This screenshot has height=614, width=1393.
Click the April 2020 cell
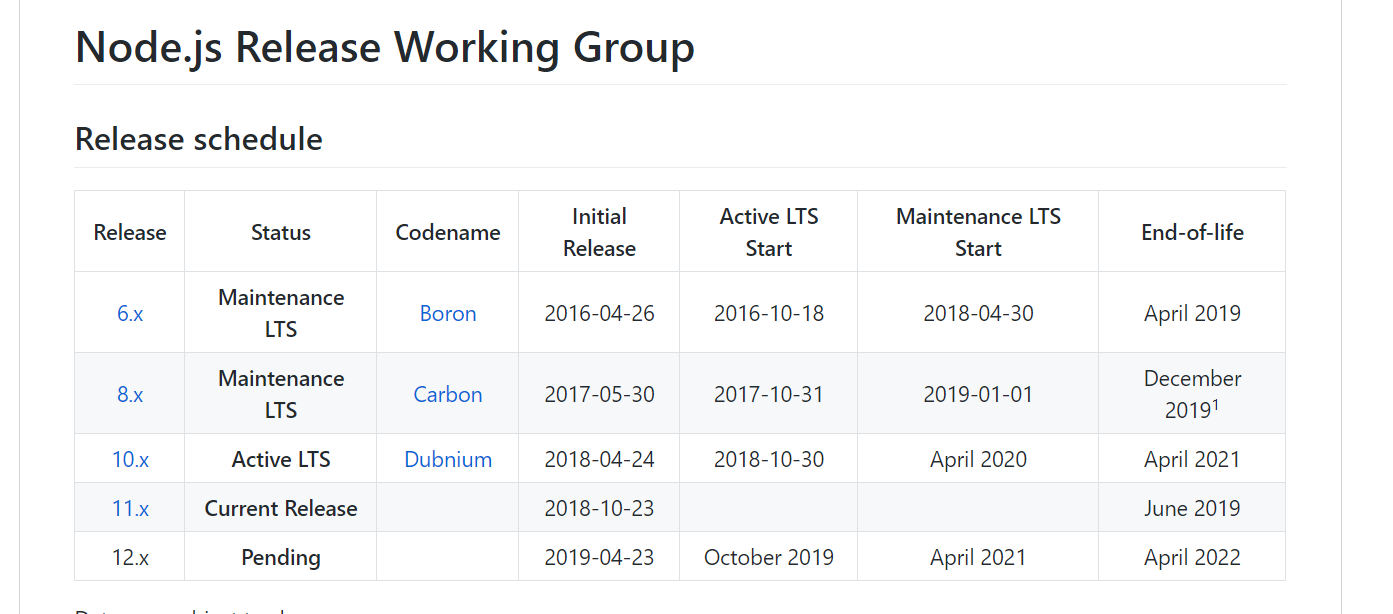[978, 459]
